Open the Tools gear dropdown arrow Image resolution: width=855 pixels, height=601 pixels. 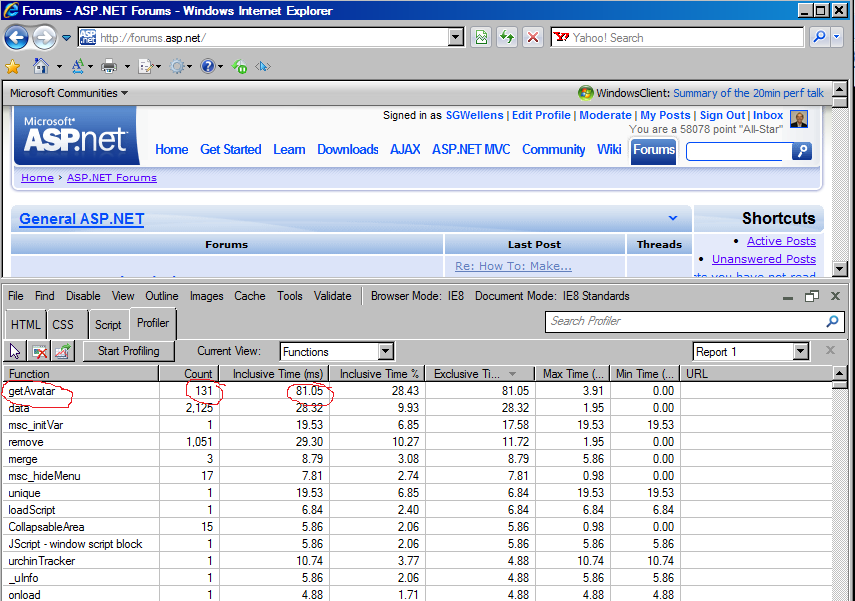(x=189, y=67)
